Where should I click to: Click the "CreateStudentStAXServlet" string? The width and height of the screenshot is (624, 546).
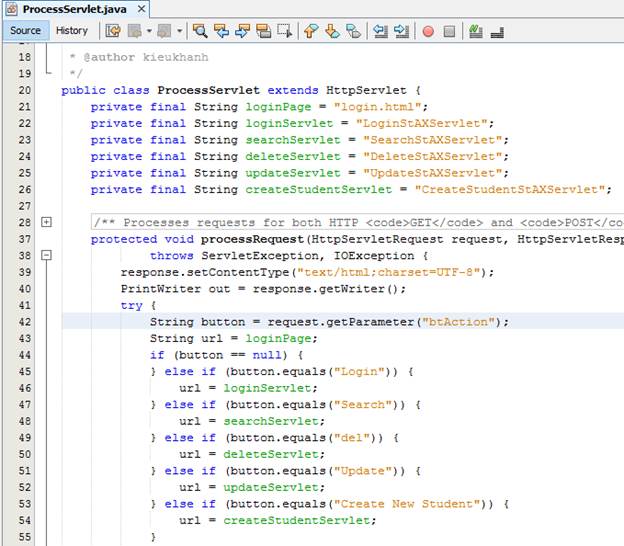(510, 189)
